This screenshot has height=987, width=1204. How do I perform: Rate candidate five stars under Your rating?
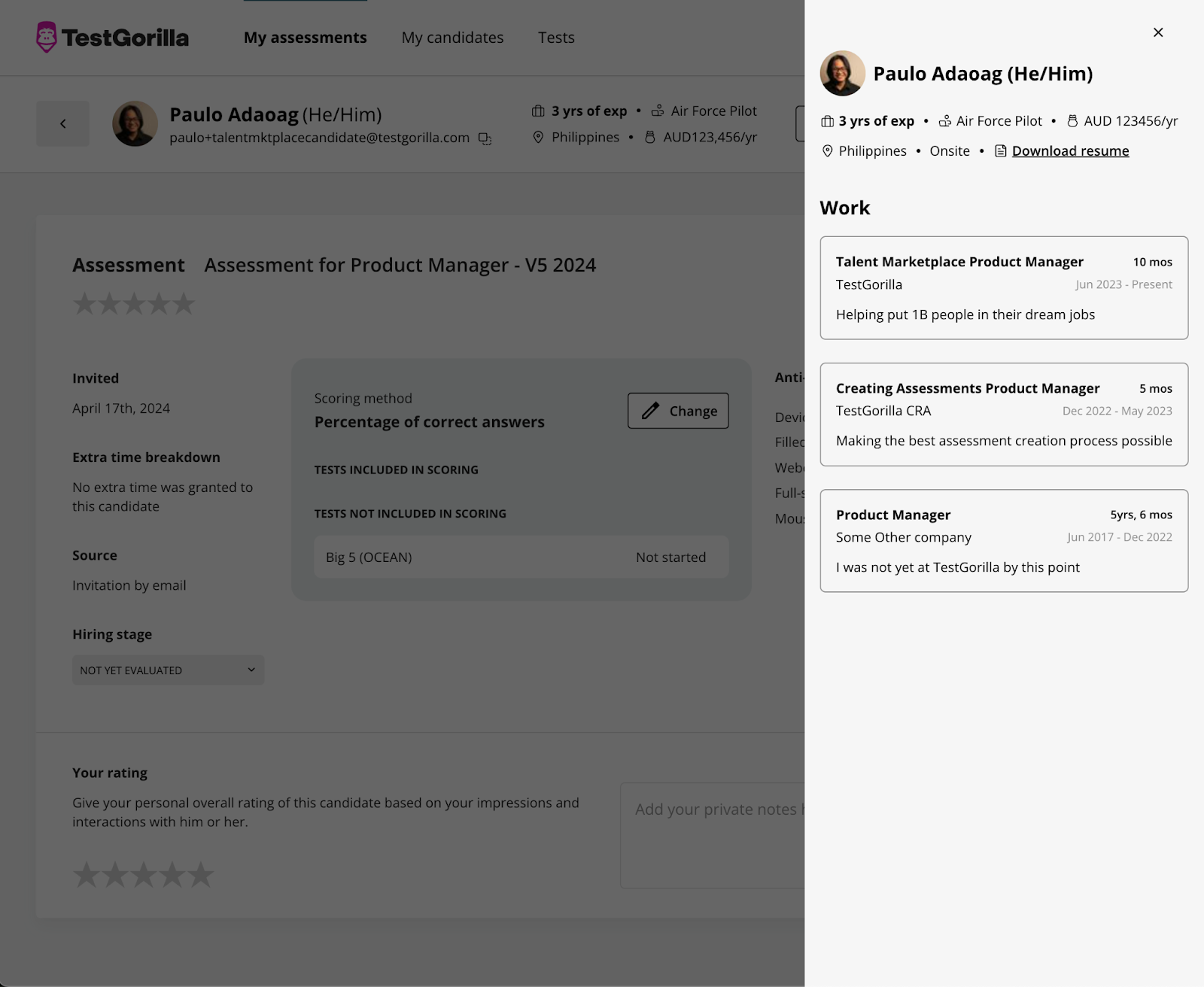point(201,875)
